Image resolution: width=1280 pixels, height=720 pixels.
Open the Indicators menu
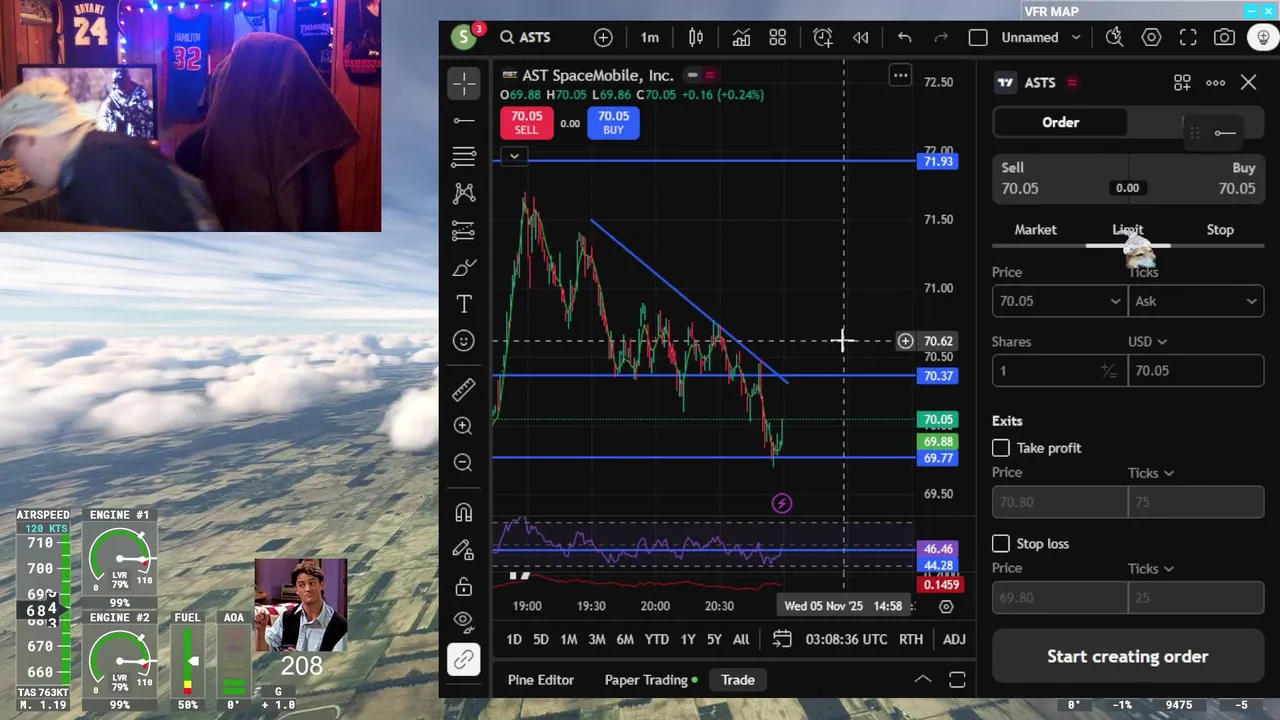point(741,37)
